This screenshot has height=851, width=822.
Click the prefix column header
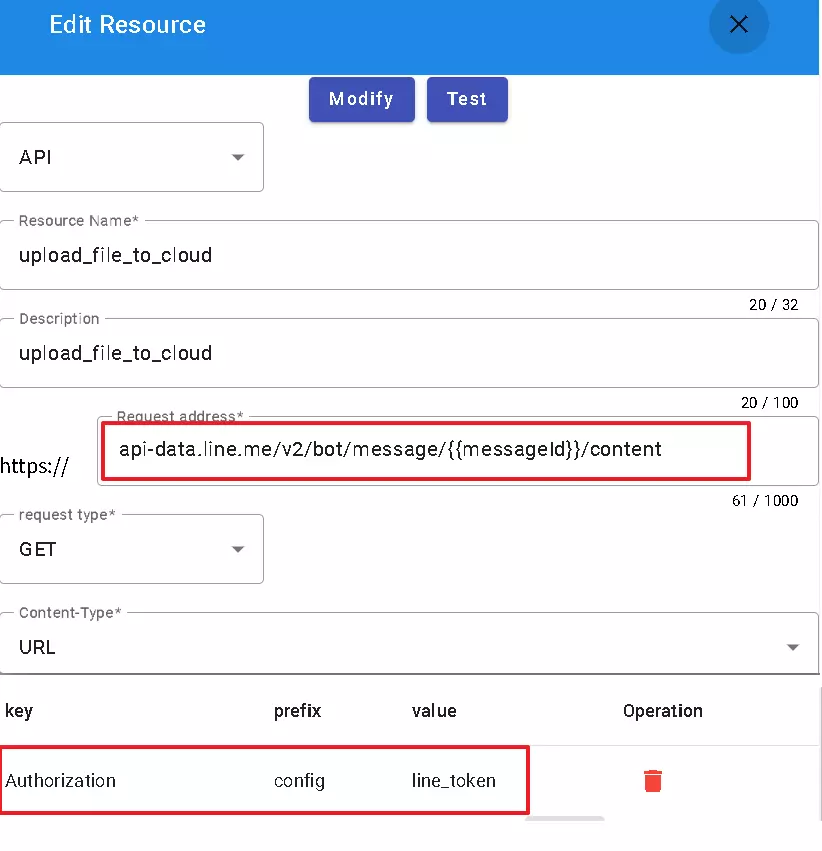(x=297, y=711)
